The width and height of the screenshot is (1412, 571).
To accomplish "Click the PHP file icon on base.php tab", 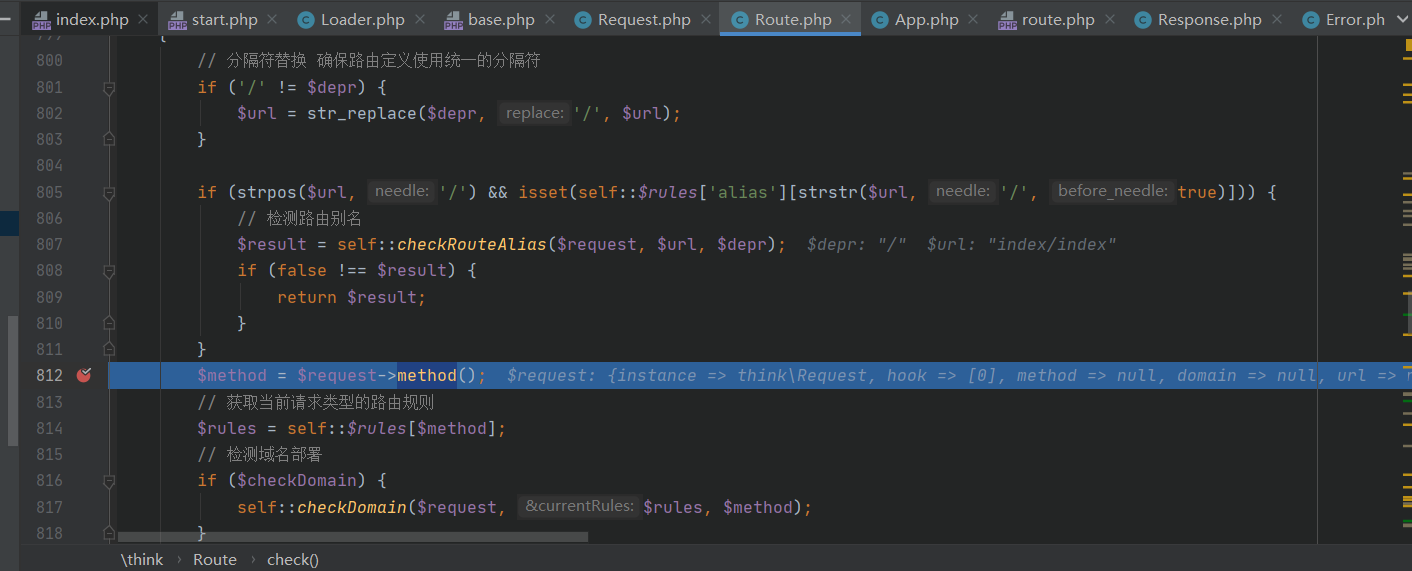I will pyautogui.click(x=453, y=20).
